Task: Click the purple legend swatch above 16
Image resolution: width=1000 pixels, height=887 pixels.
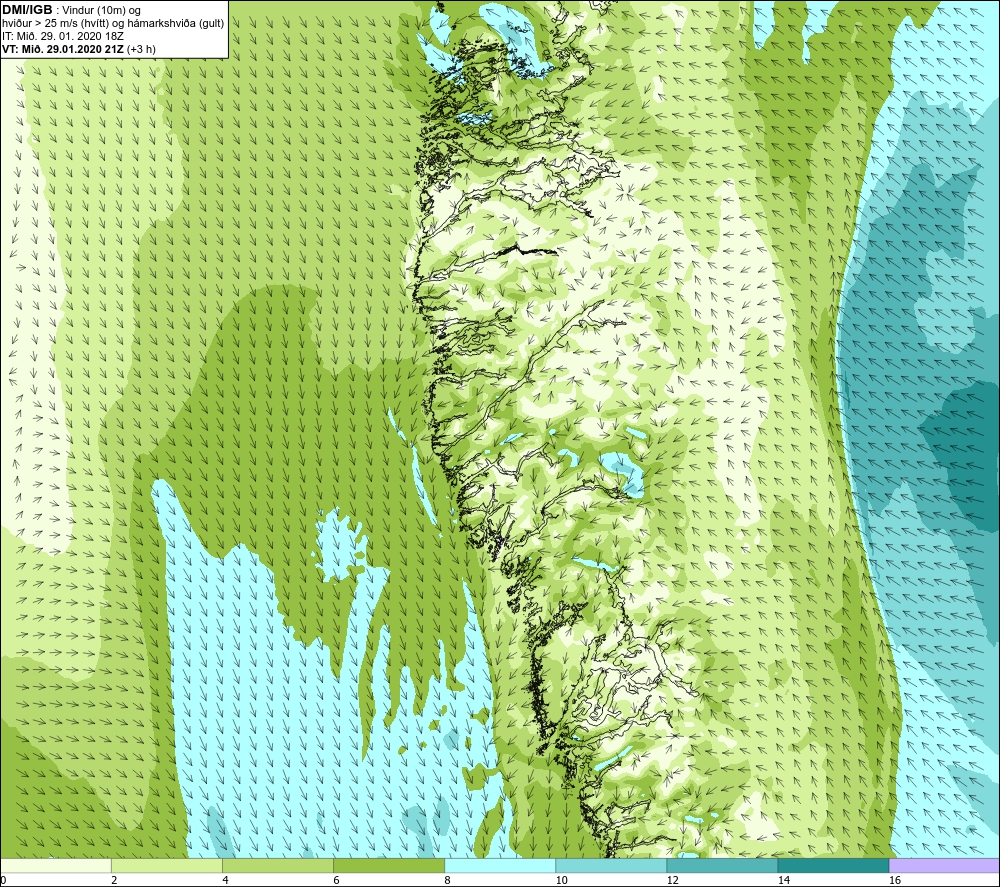Action: pos(945,865)
